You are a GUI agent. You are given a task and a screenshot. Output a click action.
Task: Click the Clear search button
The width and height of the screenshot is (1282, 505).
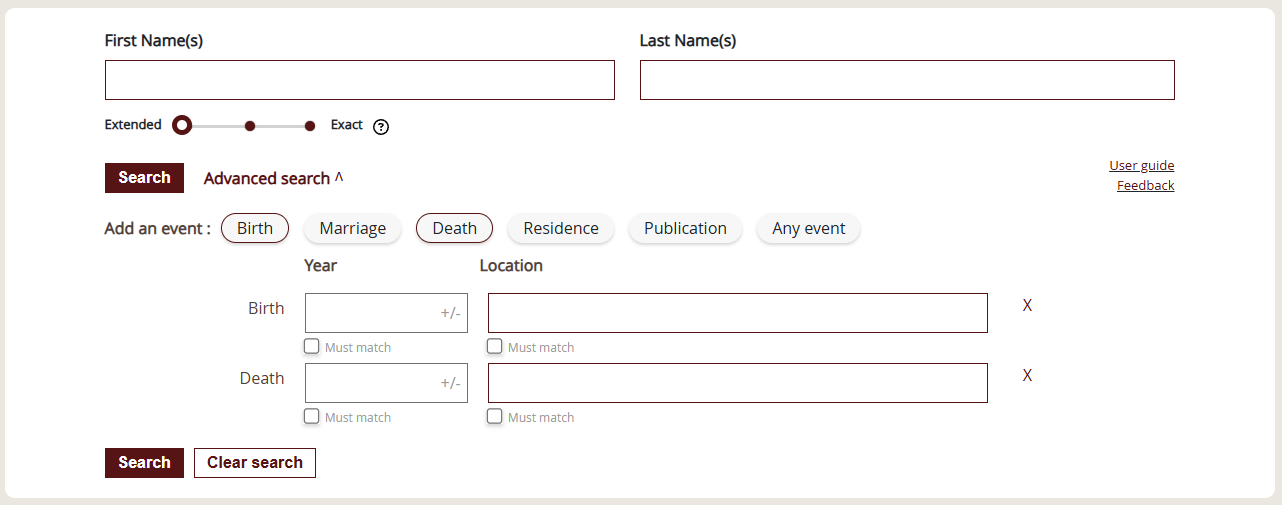255,463
